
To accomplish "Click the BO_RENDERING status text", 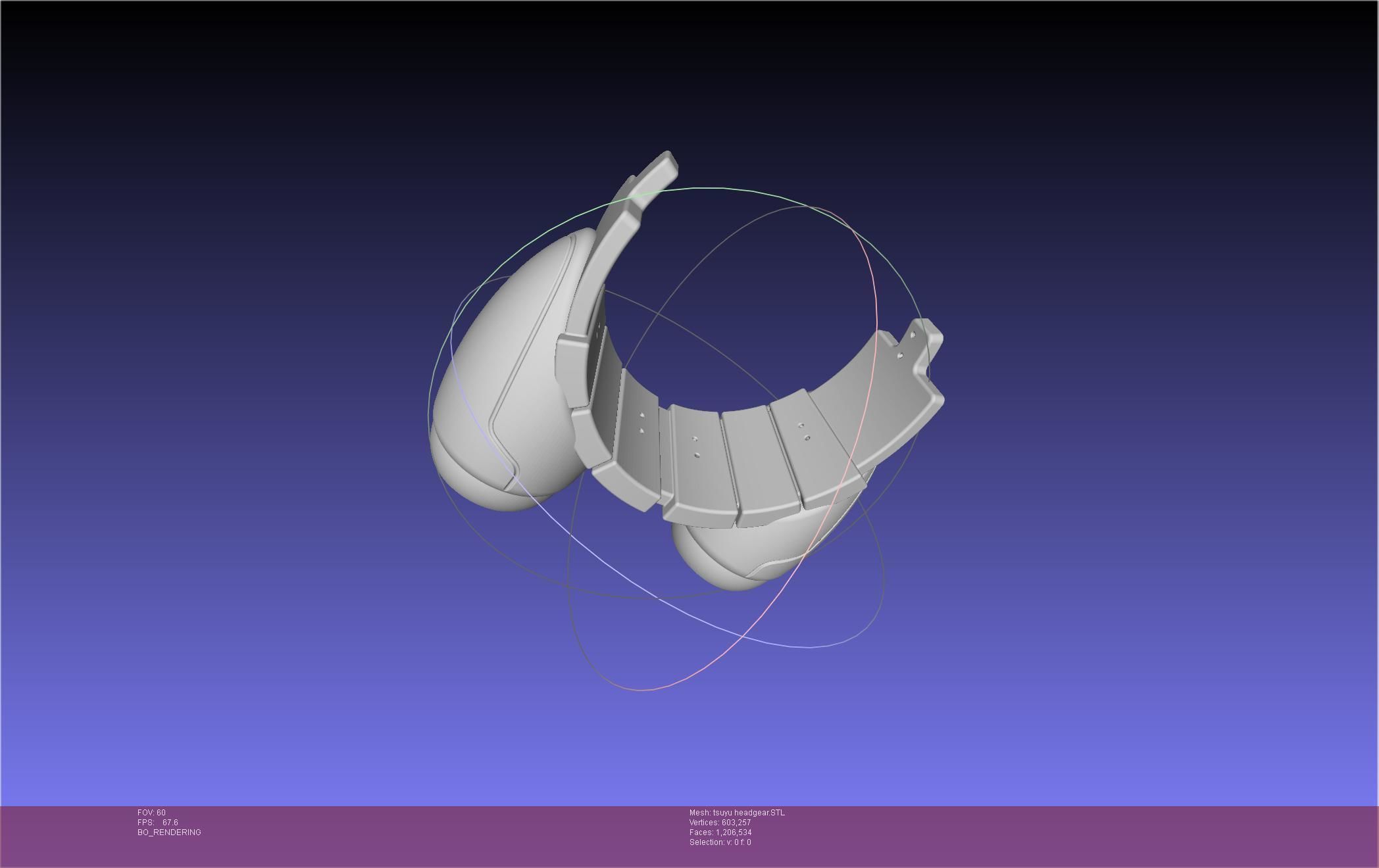I will 169,832.
